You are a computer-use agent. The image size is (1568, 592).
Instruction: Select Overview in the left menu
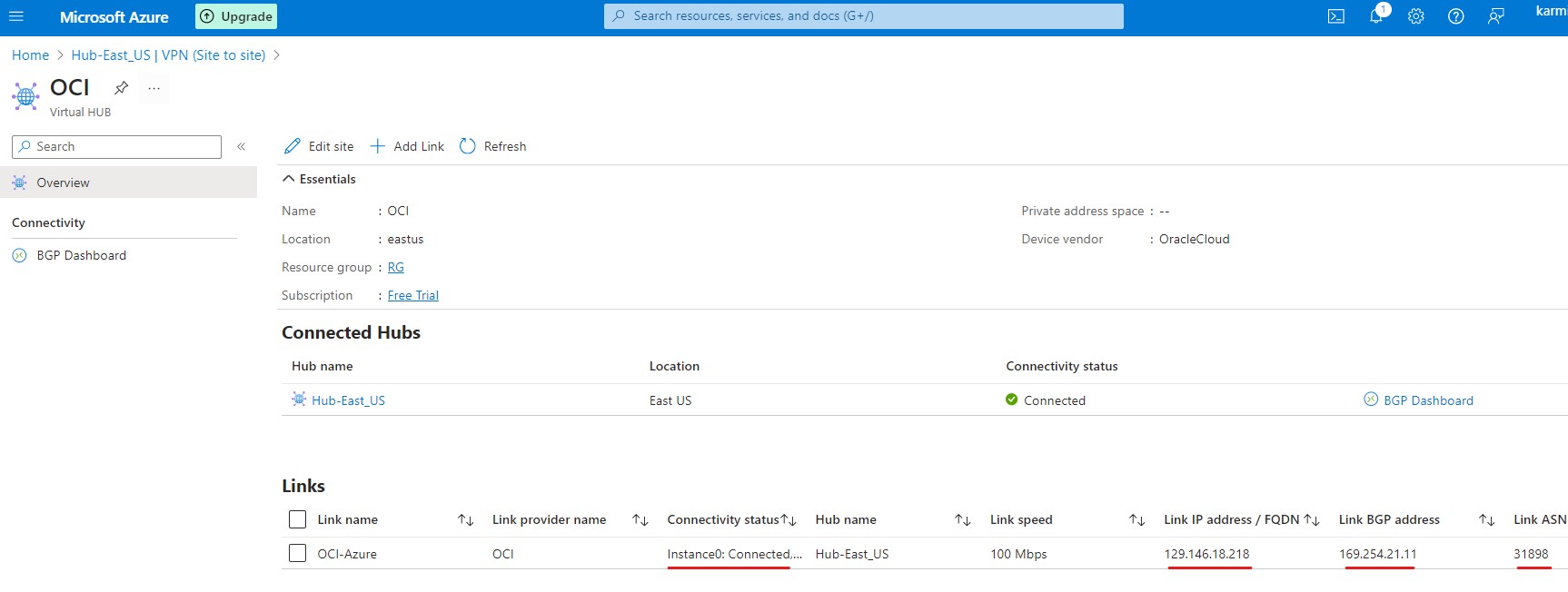[63, 183]
